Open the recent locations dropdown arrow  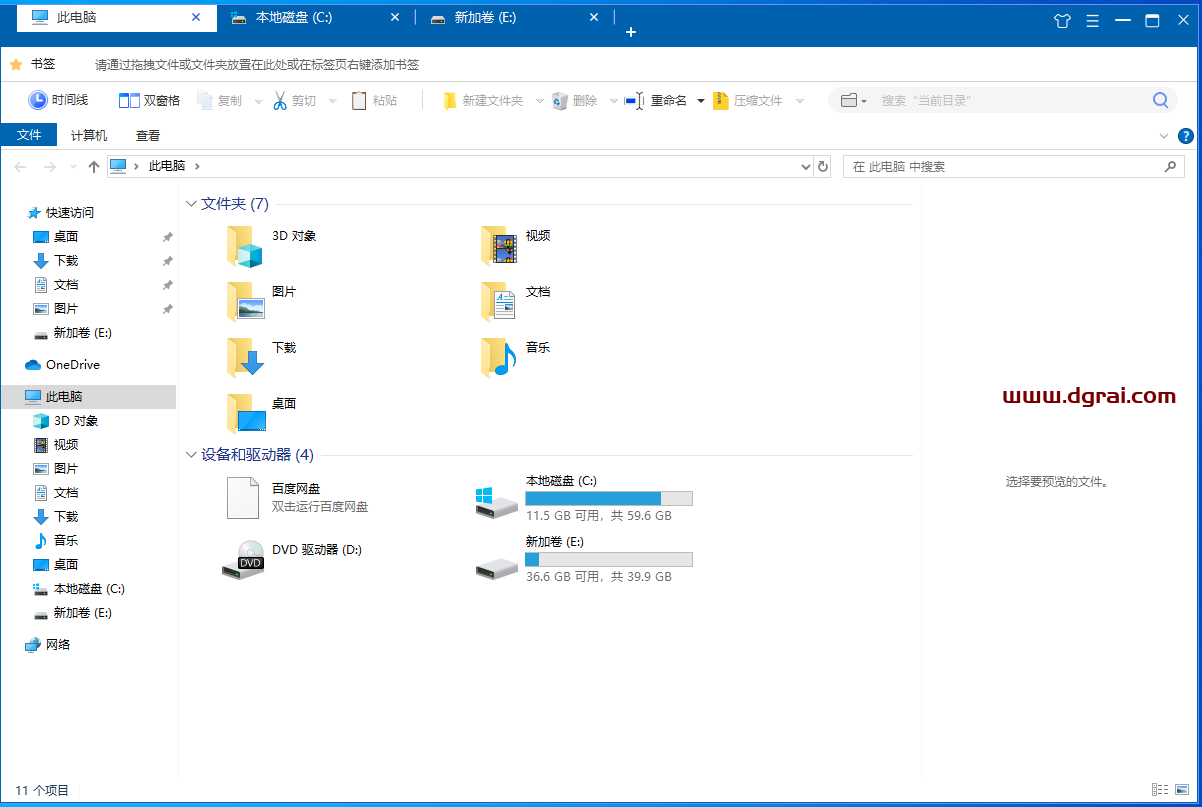(x=73, y=167)
